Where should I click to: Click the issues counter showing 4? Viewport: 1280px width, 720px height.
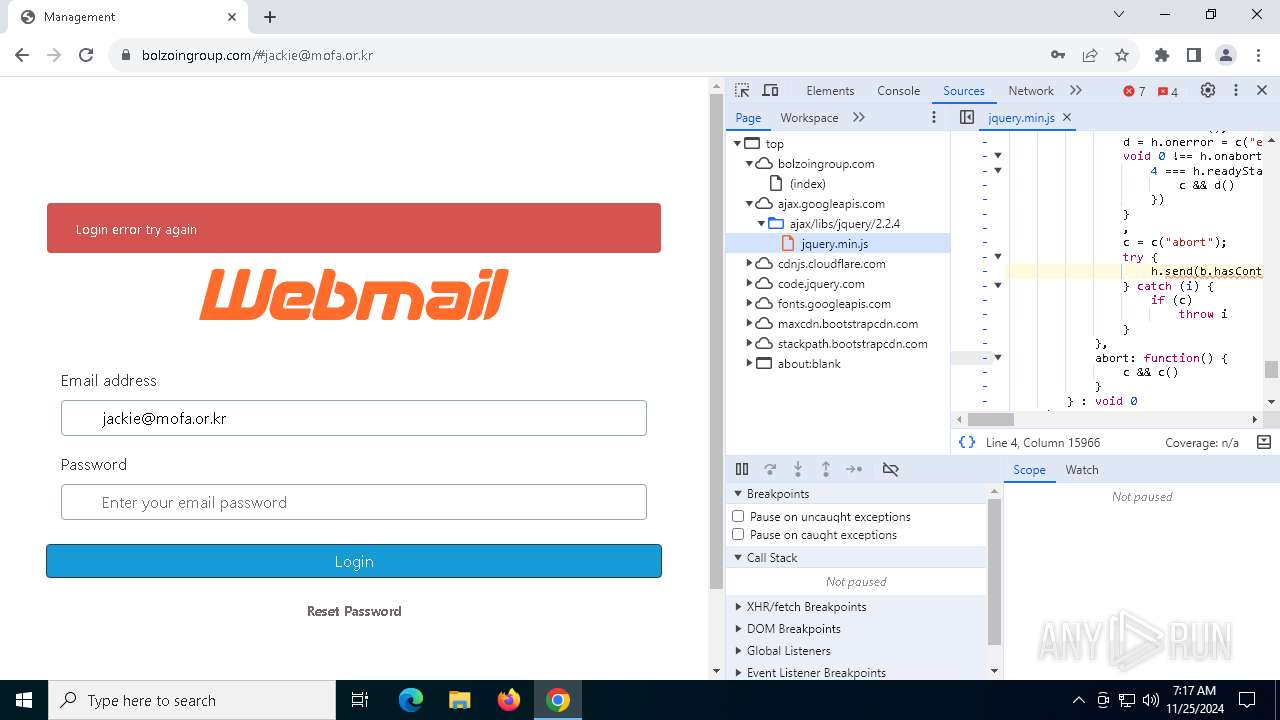pos(1167,91)
